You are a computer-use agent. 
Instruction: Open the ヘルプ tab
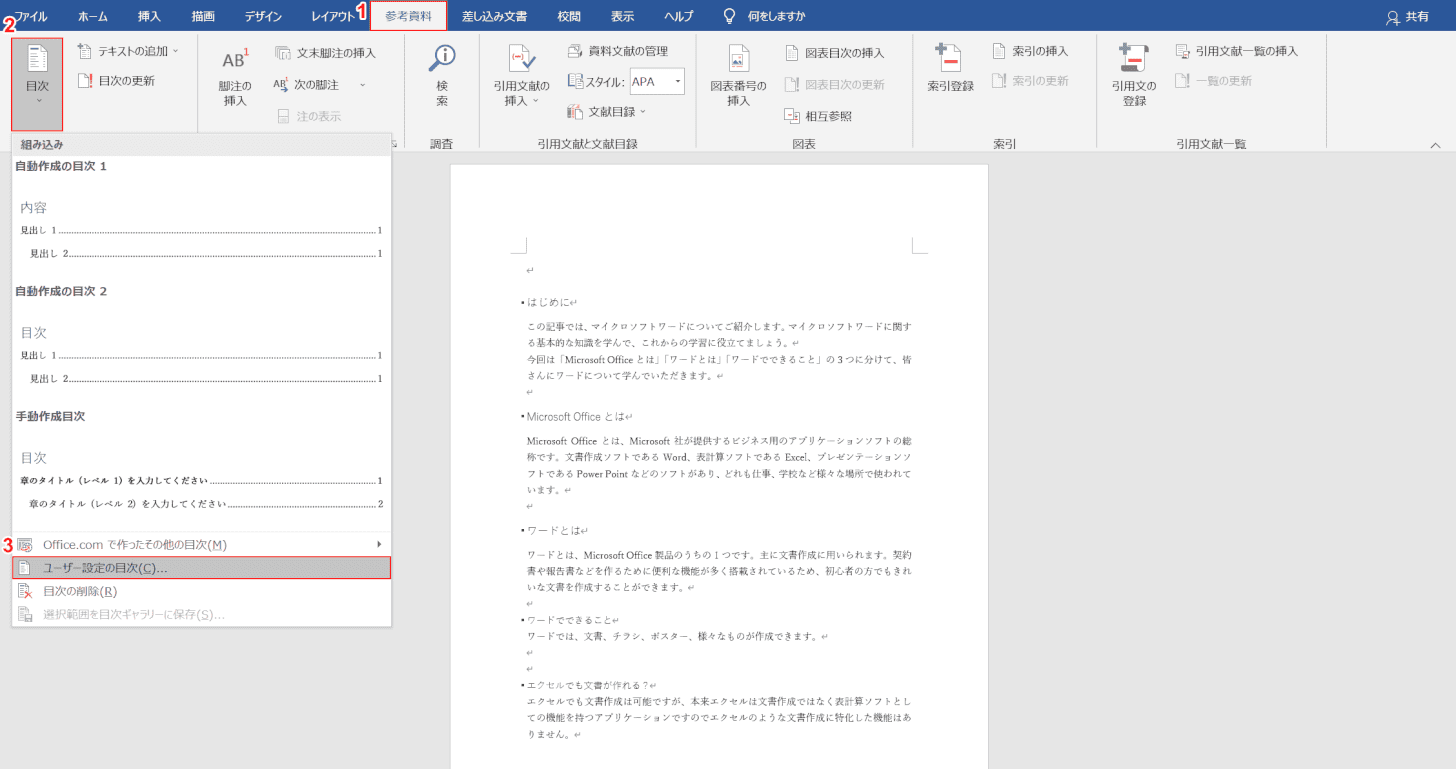click(679, 16)
